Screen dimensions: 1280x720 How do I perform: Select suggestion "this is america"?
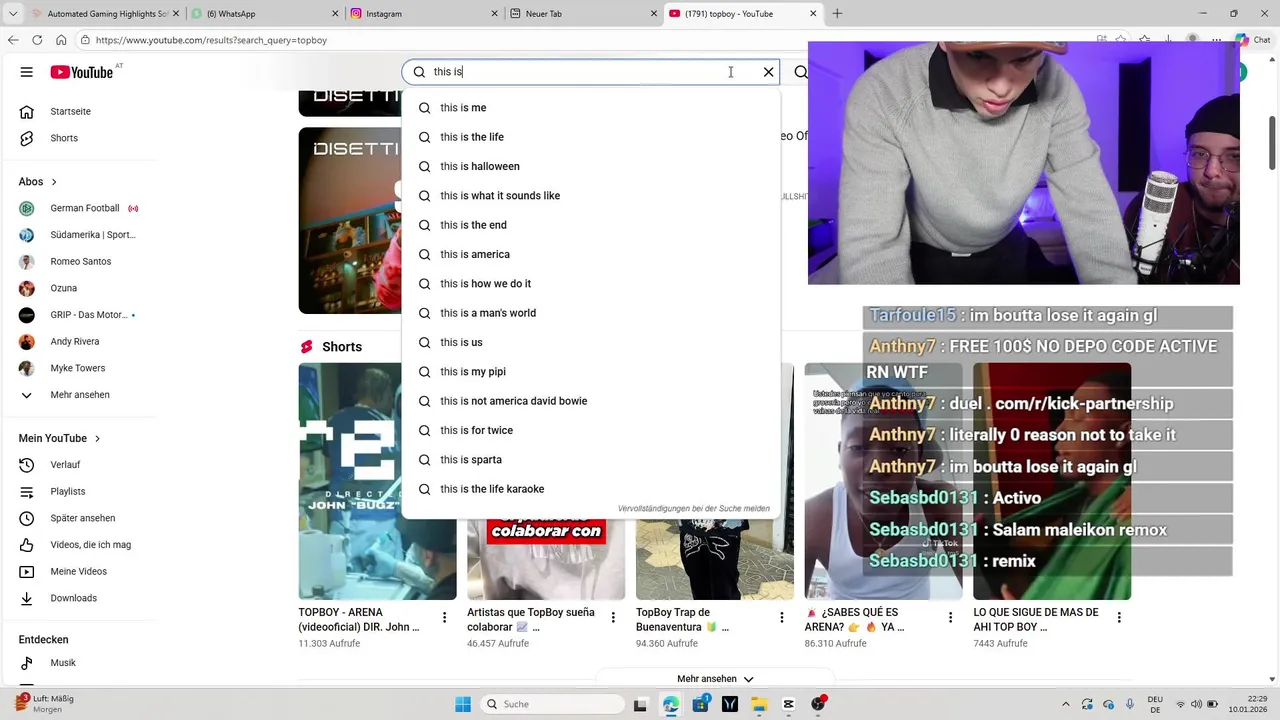591,254
